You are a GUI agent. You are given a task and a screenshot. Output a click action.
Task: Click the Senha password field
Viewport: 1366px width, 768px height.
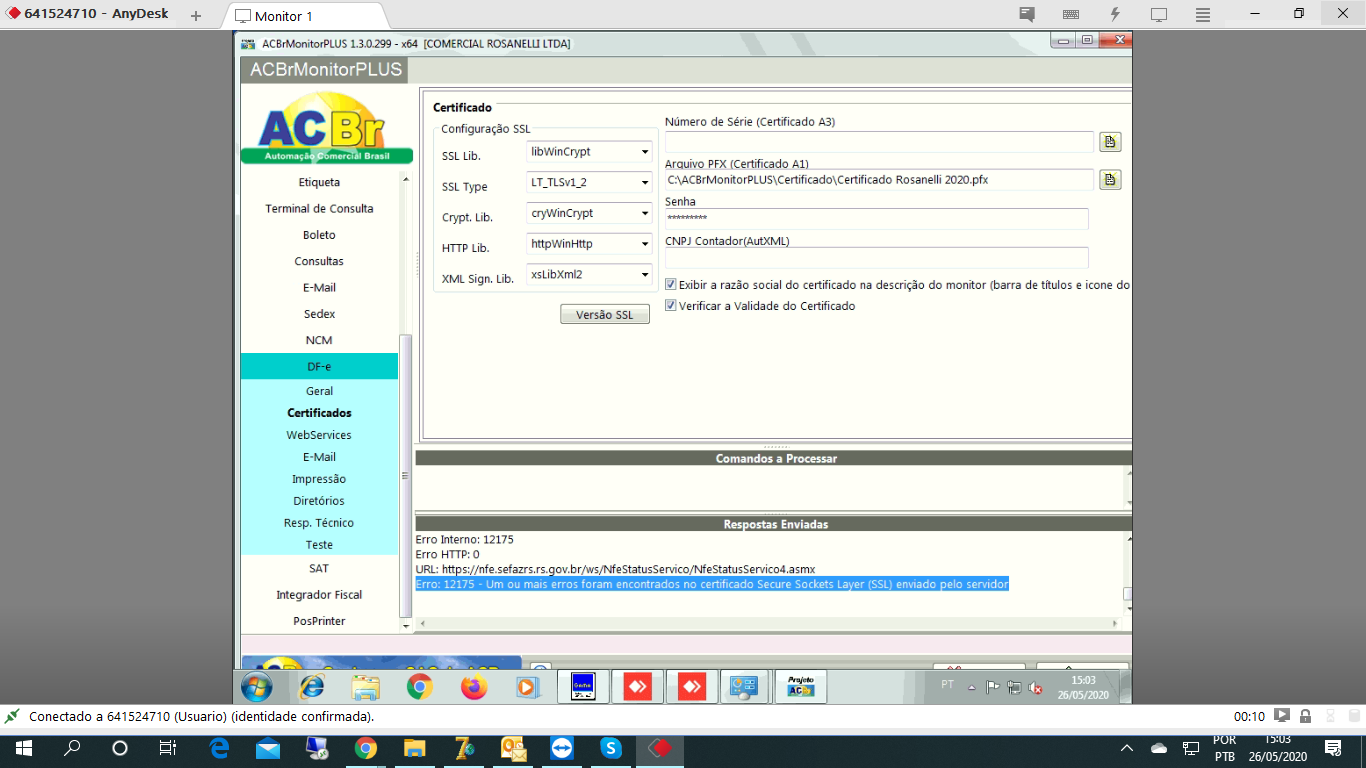[877, 218]
